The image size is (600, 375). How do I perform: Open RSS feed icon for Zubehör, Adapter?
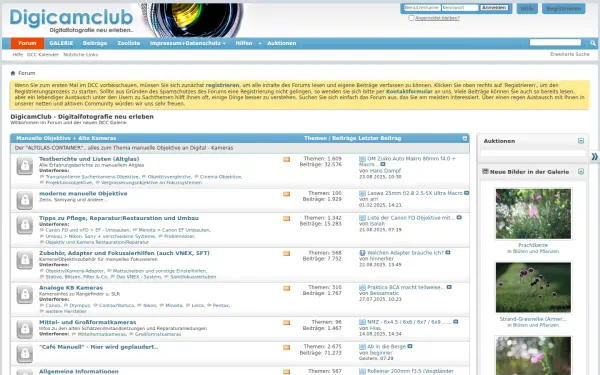286,253
